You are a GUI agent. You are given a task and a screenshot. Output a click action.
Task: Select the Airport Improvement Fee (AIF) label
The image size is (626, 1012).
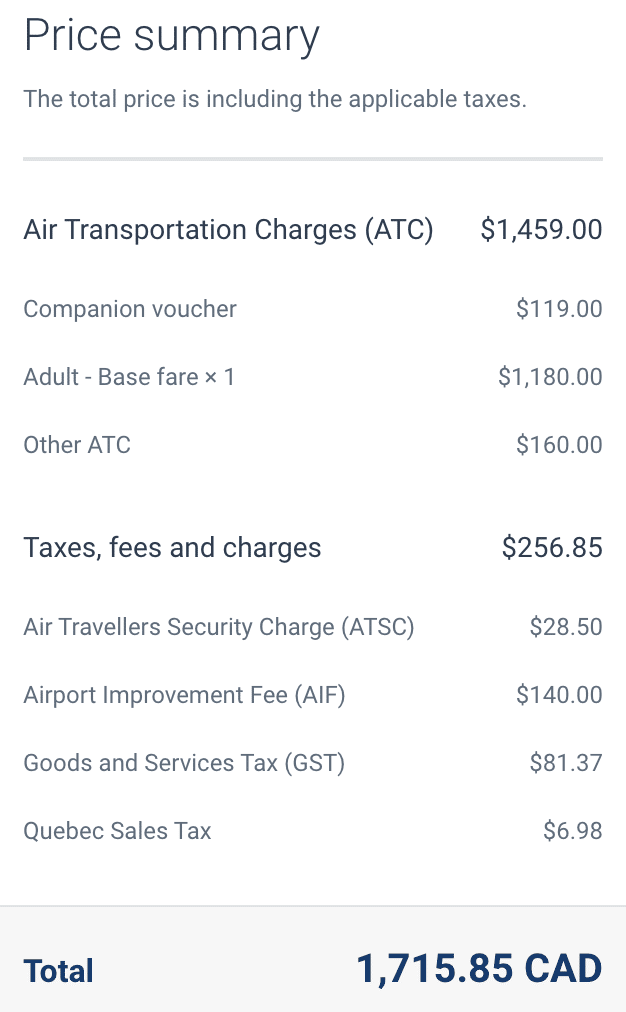point(184,695)
